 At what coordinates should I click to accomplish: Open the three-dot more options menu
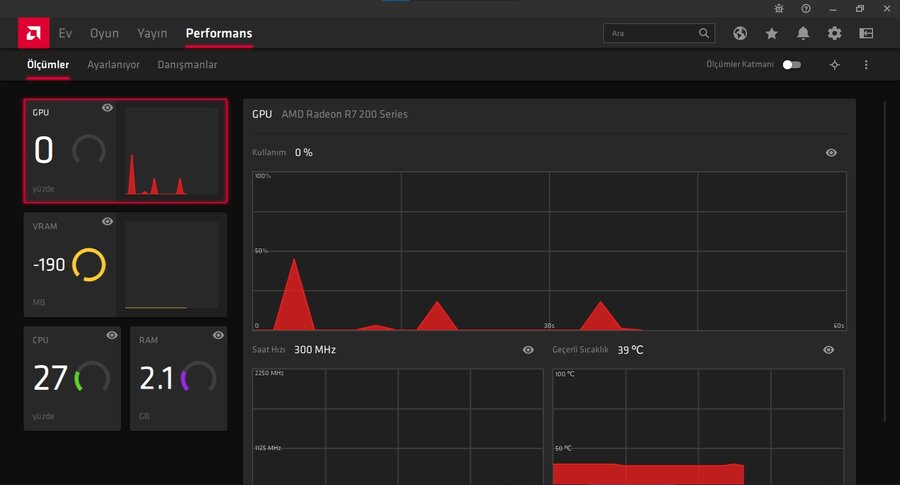pyautogui.click(x=866, y=65)
